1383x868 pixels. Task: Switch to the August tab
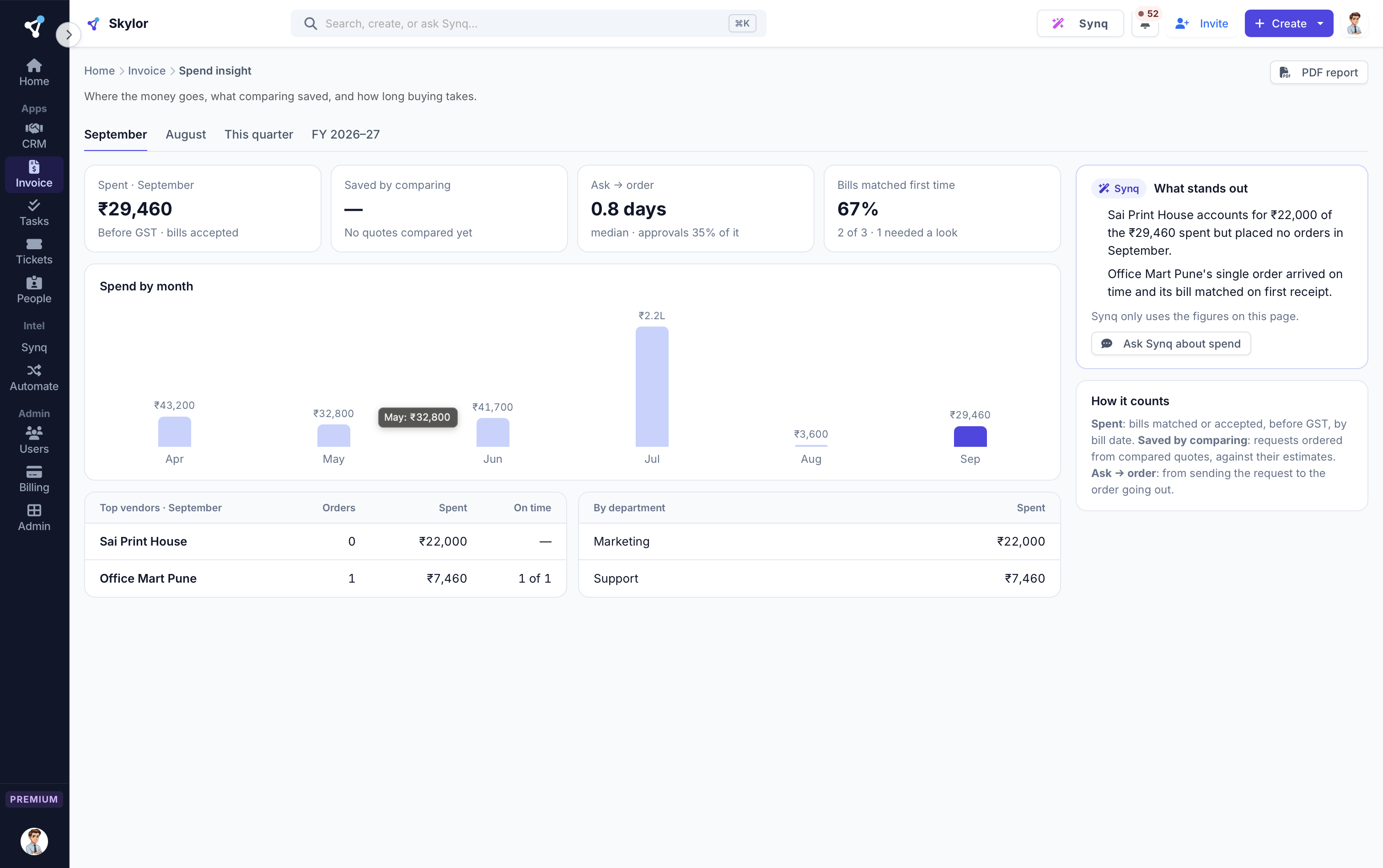pos(185,134)
